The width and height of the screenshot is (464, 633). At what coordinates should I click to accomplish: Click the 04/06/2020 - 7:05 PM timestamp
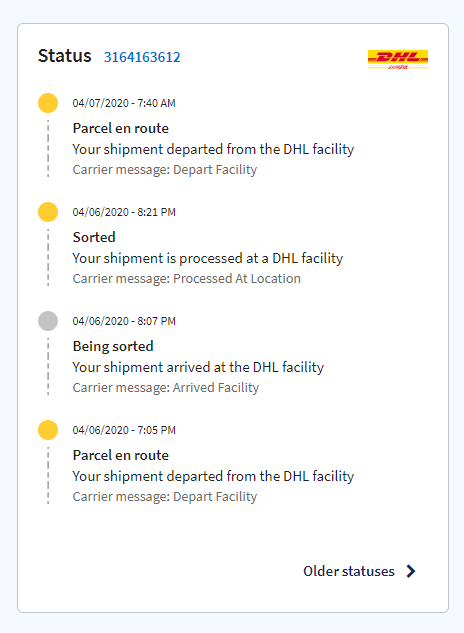click(124, 430)
